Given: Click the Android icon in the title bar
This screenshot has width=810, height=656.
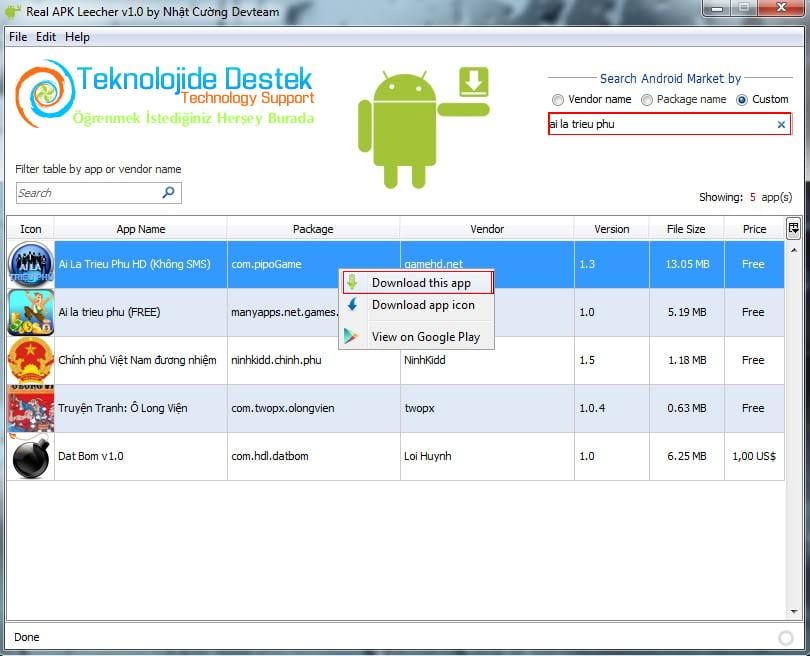Looking at the screenshot, I should (12, 11).
